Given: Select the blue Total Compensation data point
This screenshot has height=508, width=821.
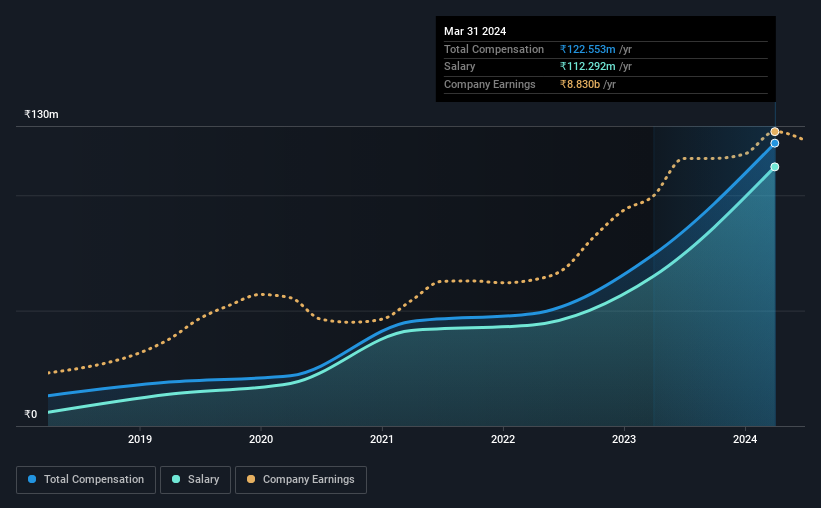Looking at the screenshot, I should [x=775, y=143].
